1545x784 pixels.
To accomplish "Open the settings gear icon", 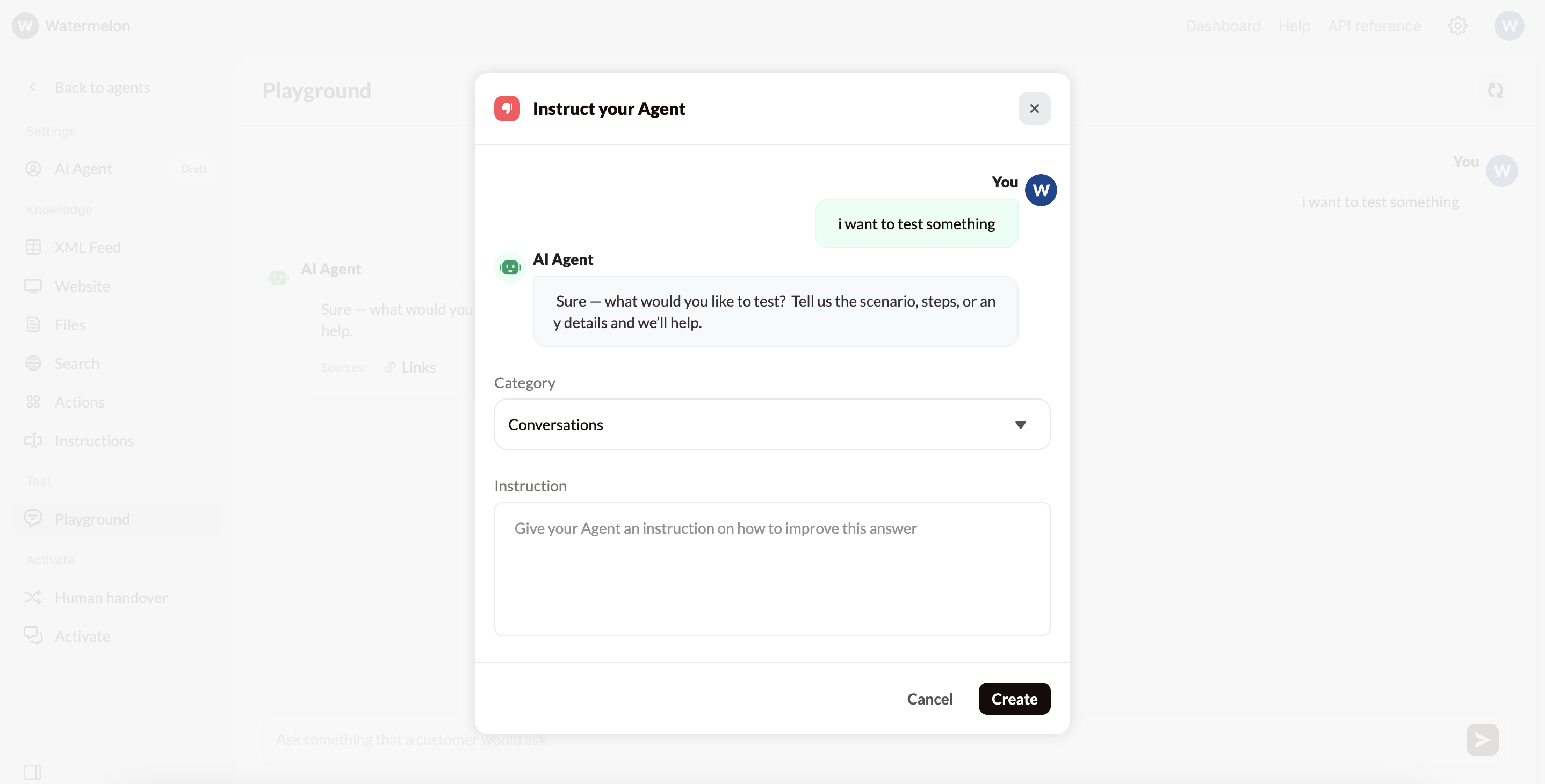I will [x=1457, y=26].
